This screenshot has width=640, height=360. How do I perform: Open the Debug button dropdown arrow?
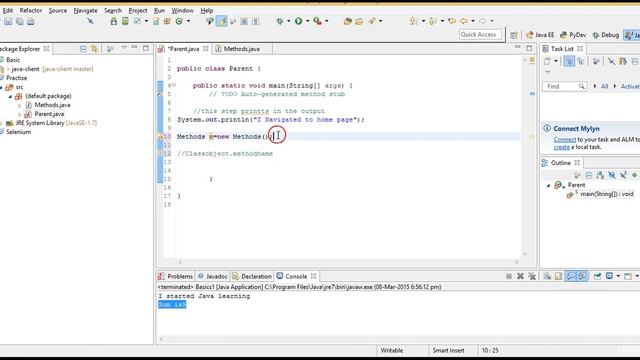click(288, 21)
